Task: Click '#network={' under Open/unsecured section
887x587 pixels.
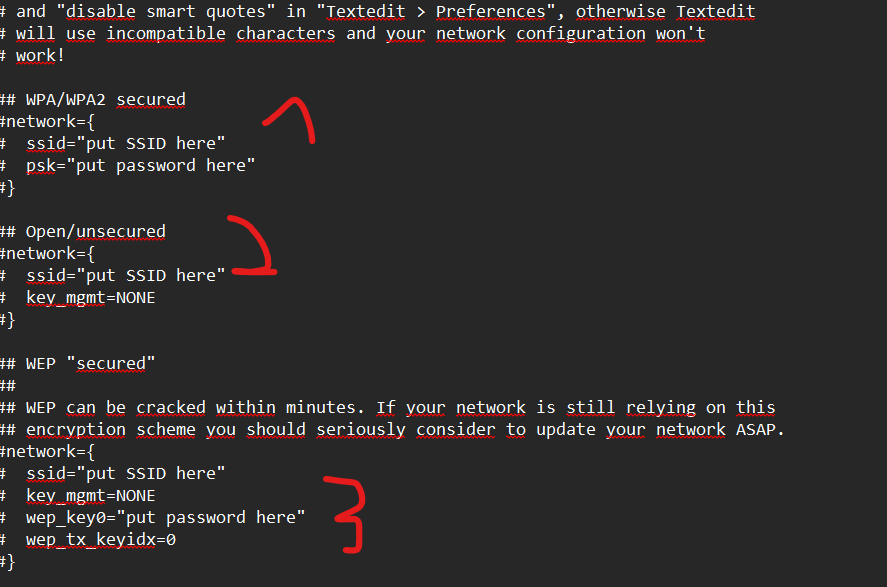Action: point(48,254)
